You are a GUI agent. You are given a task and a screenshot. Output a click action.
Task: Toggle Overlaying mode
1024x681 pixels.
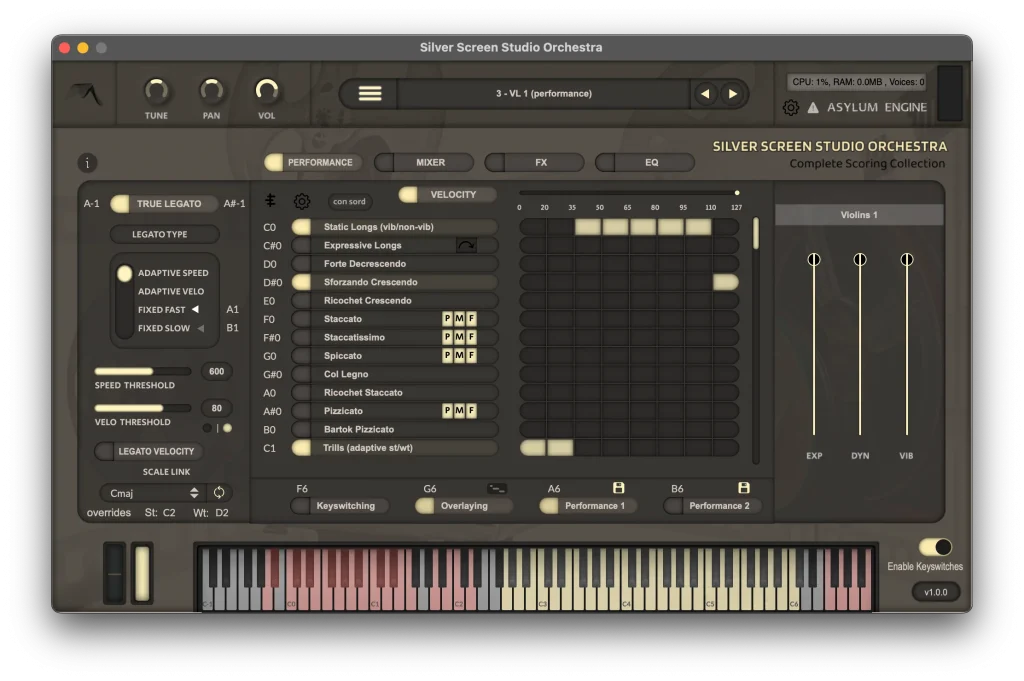[464, 506]
